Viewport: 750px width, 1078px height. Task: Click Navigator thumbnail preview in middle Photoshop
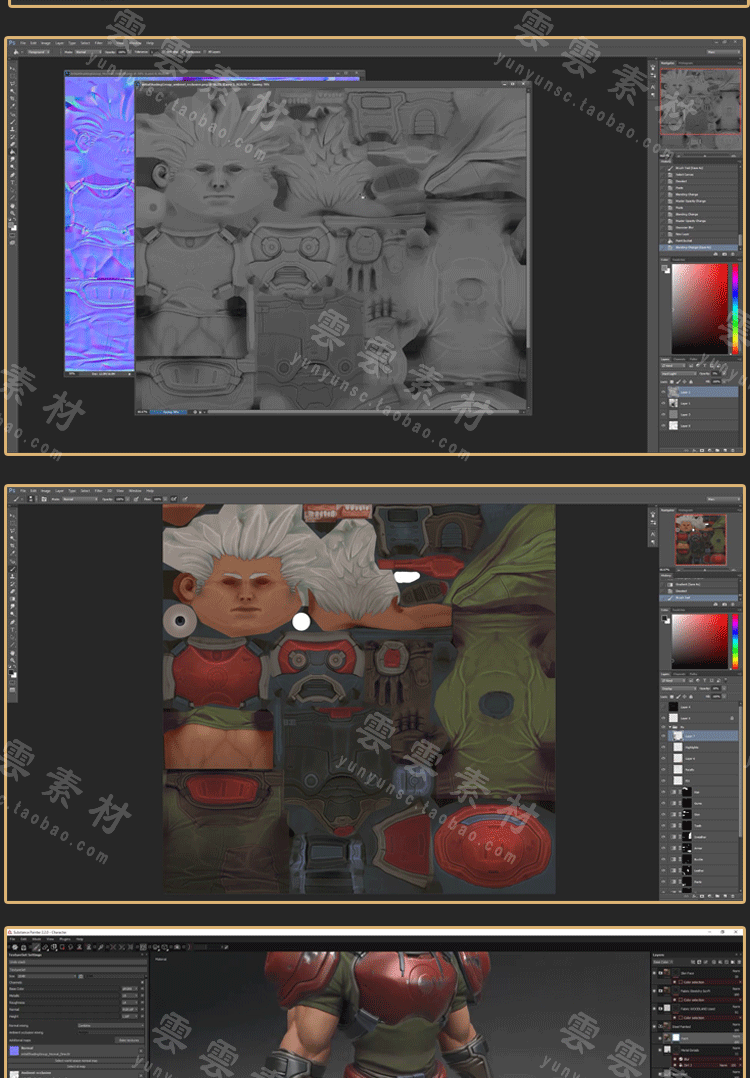click(701, 540)
